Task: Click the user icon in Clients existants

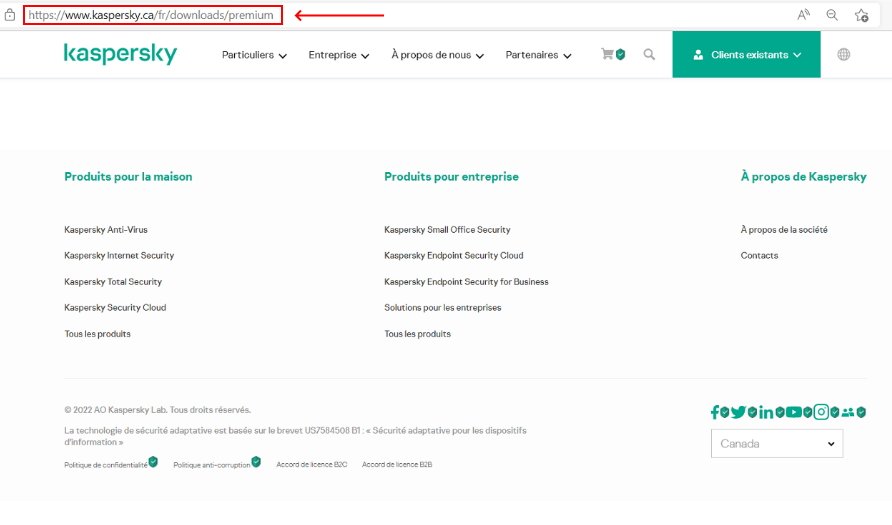Action: (x=698, y=55)
